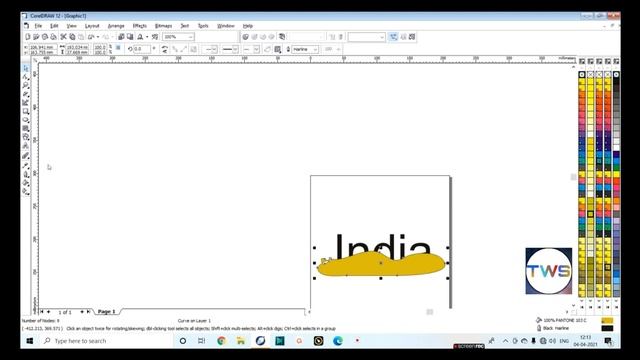This screenshot has width=640, height=360.
Task: Select the Ellipse tool
Action: pyautogui.click(x=26, y=120)
